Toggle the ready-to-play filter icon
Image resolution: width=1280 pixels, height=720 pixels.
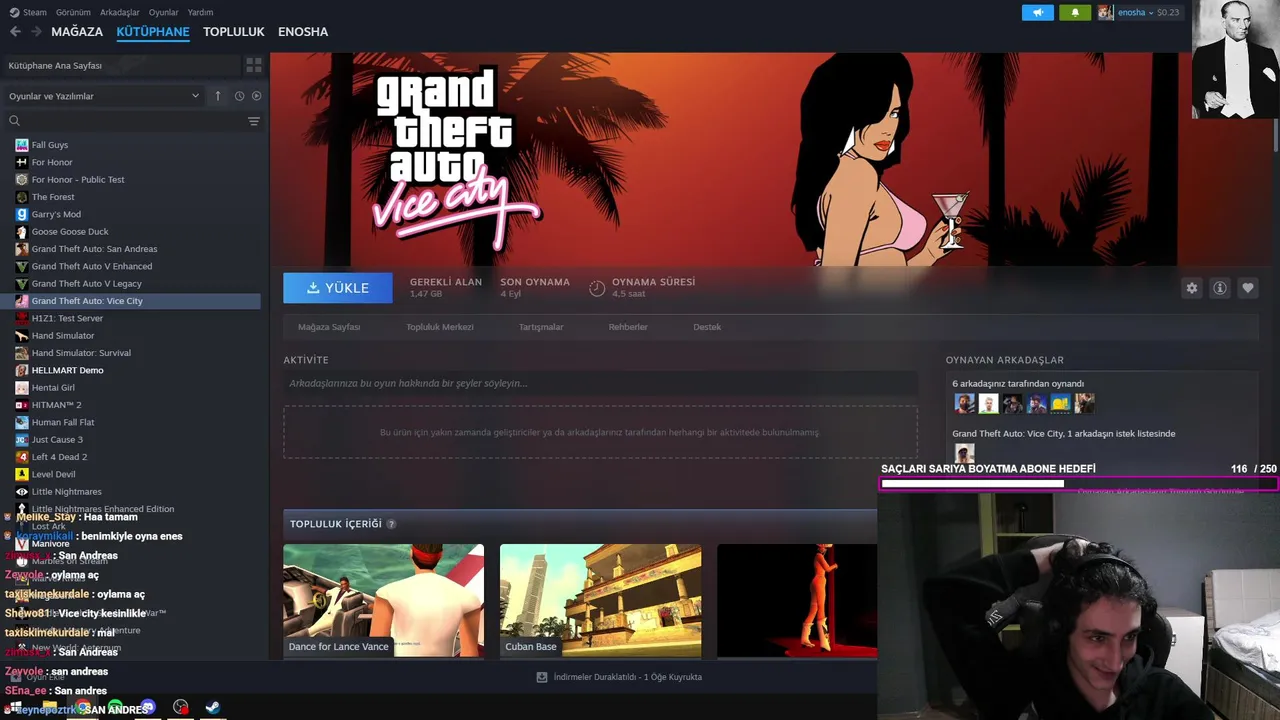pyautogui.click(x=256, y=96)
